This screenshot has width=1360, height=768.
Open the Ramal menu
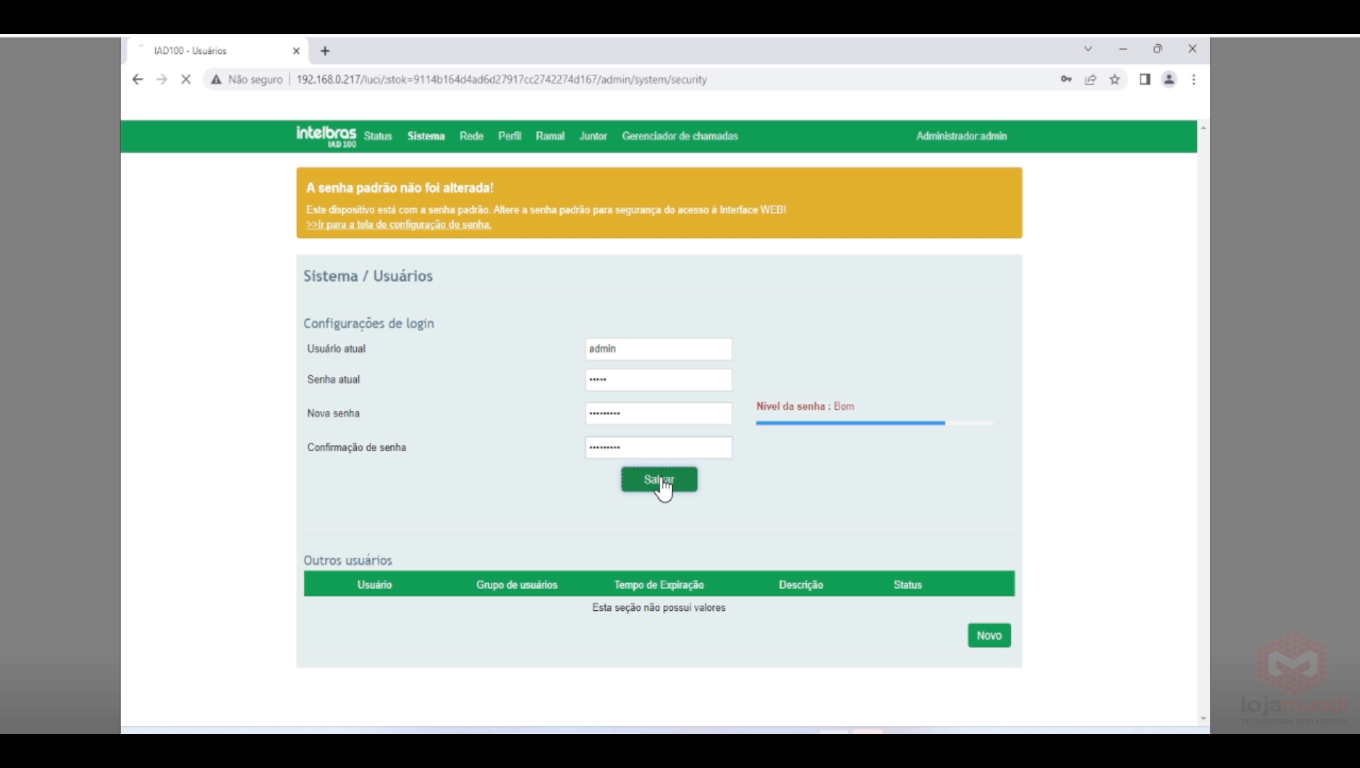coord(550,136)
